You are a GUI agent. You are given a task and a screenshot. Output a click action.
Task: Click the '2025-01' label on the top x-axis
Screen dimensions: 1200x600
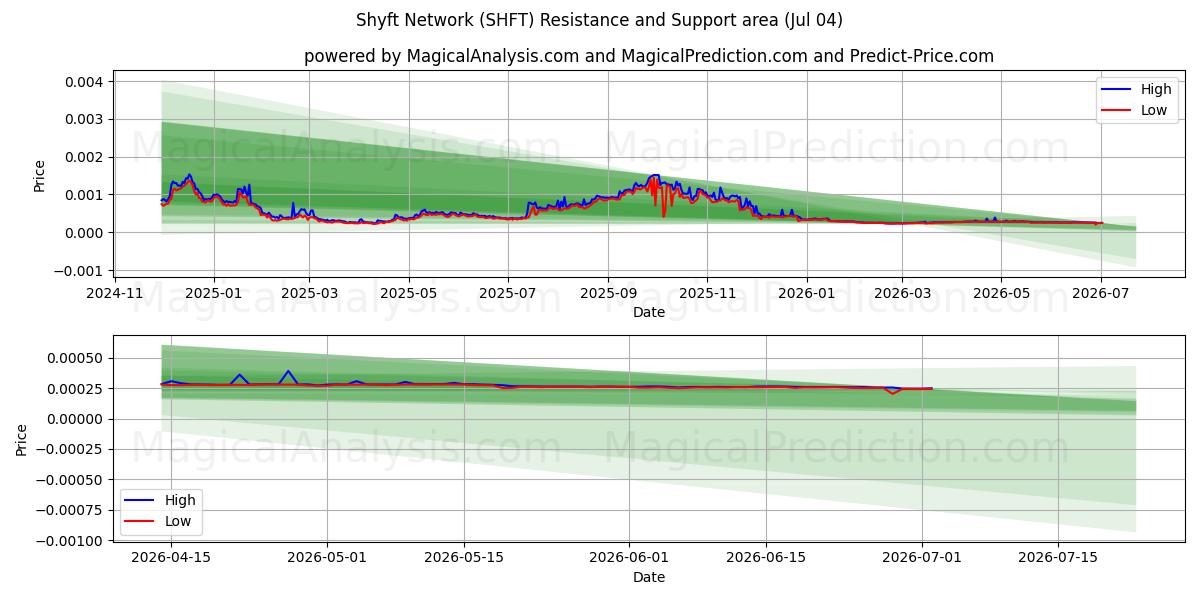(x=214, y=293)
